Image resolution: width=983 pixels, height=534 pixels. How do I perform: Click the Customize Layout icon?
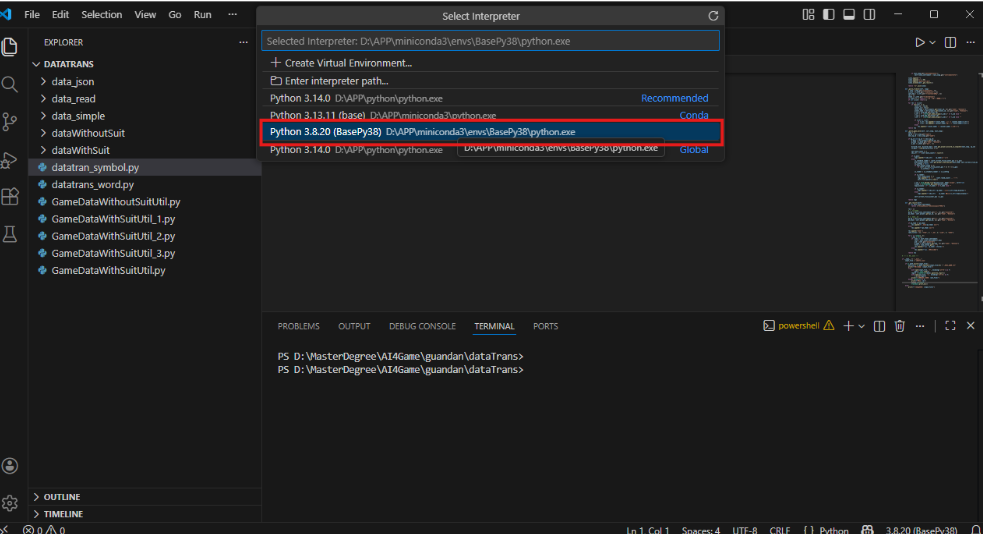tap(808, 14)
